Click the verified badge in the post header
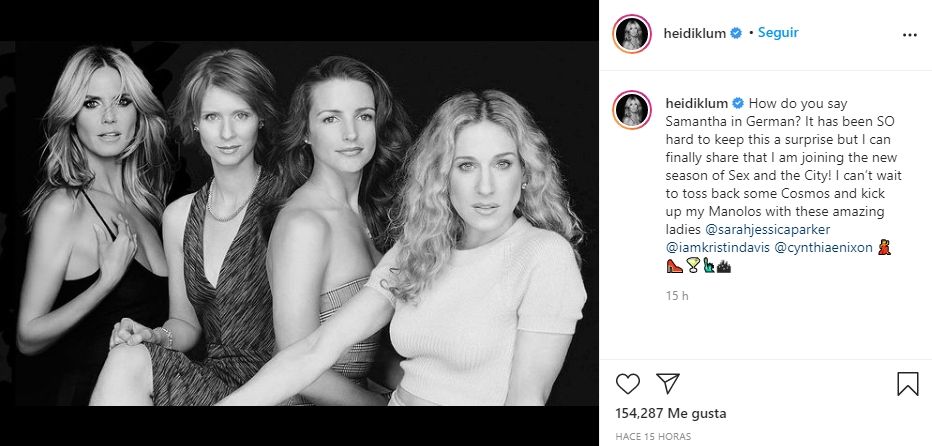932x446 pixels. point(737,33)
